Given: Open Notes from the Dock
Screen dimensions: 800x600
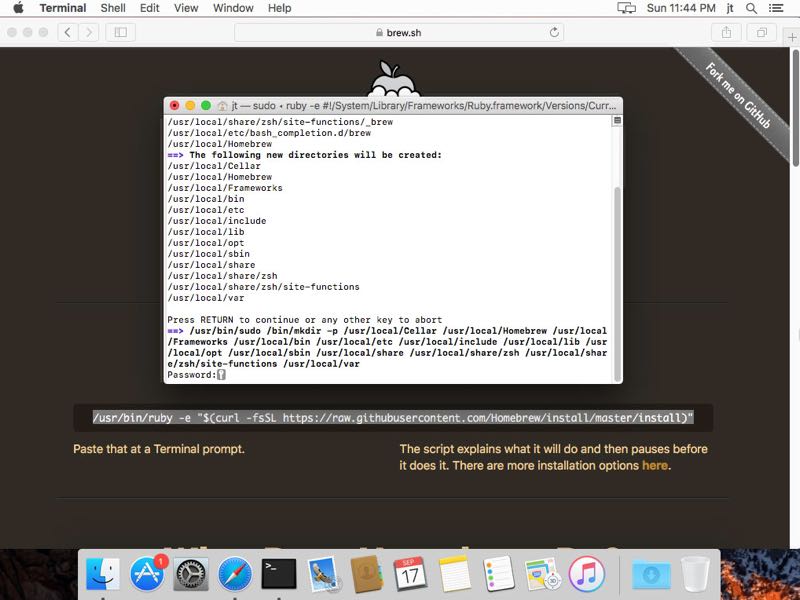Looking at the screenshot, I should pos(454,574).
